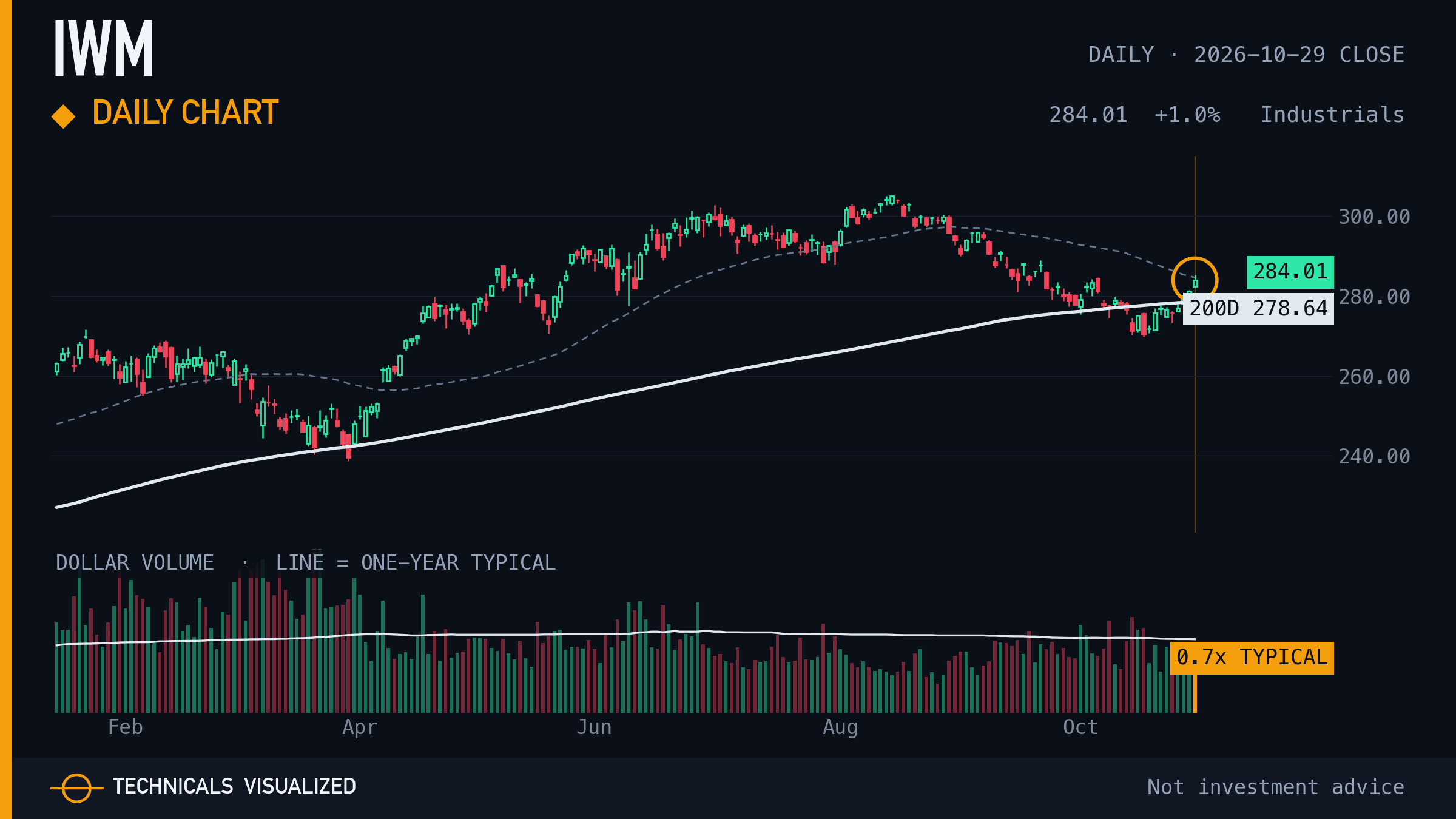
Task: Click the +1.0% change value
Action: coord(1187,115)
